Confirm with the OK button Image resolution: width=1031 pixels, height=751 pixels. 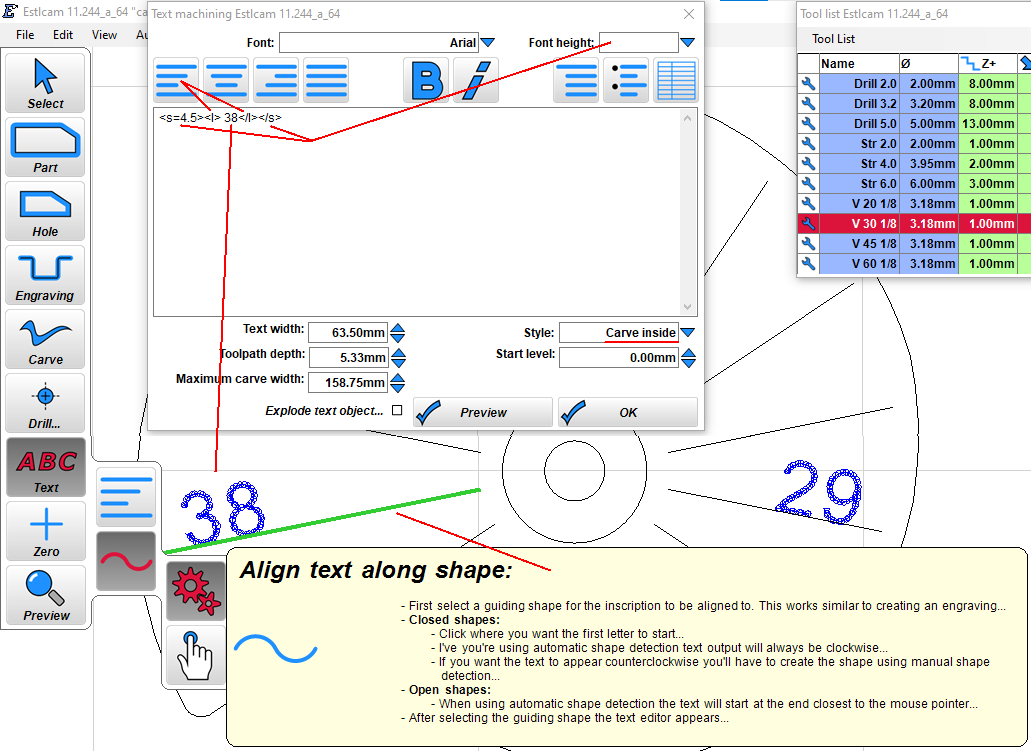click(628, 412)
